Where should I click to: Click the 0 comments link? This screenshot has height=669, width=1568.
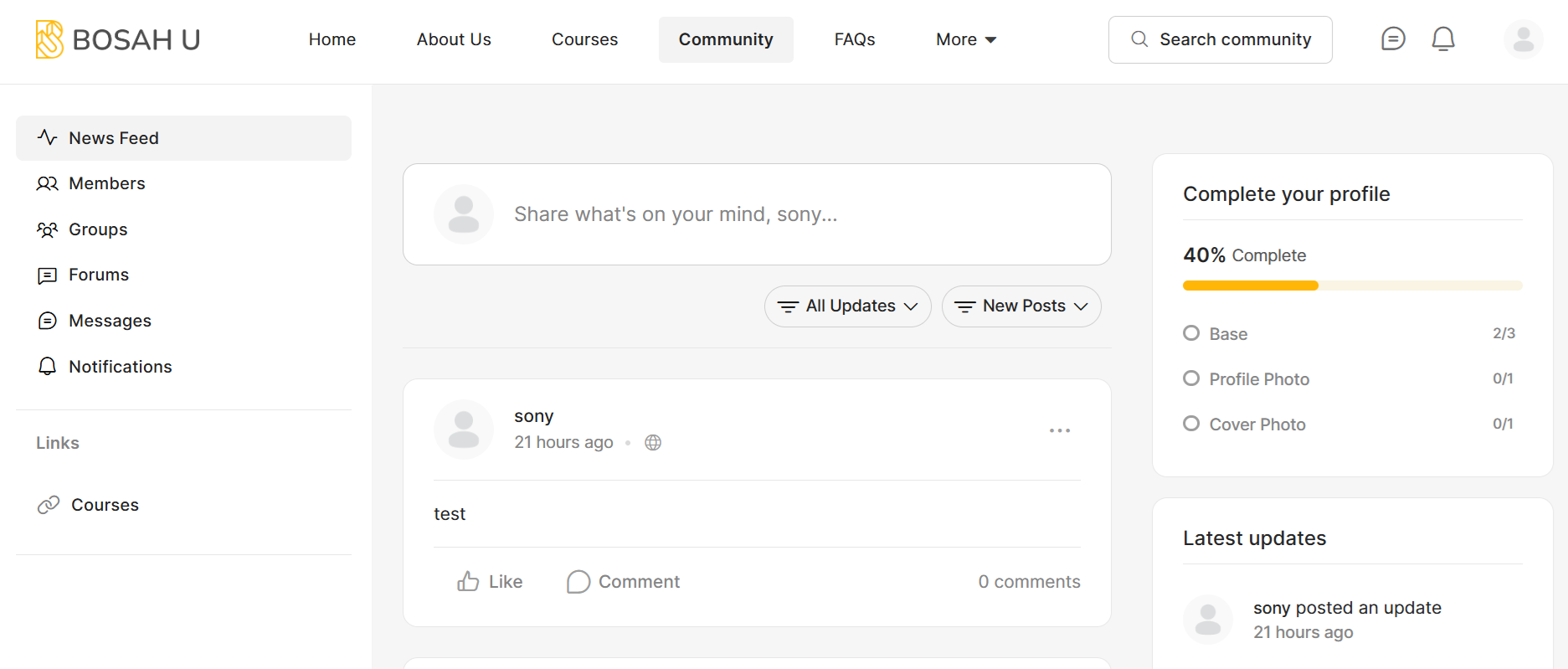(x=1029, y=582)
